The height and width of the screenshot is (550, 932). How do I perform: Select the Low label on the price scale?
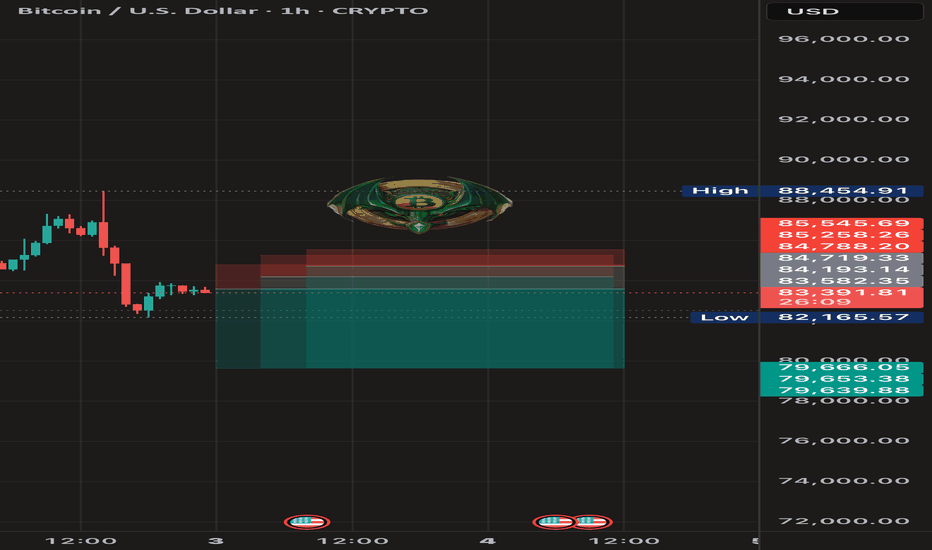click(725, 318)
